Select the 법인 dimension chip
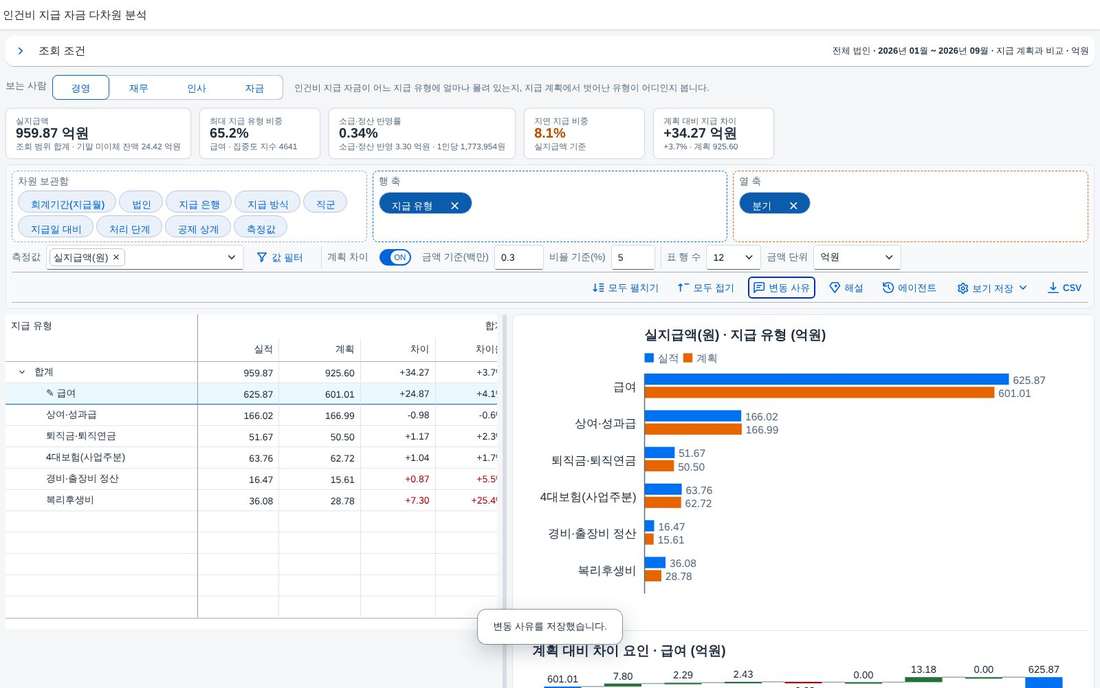Viewport: 1100px width, 688px height. 141,204
